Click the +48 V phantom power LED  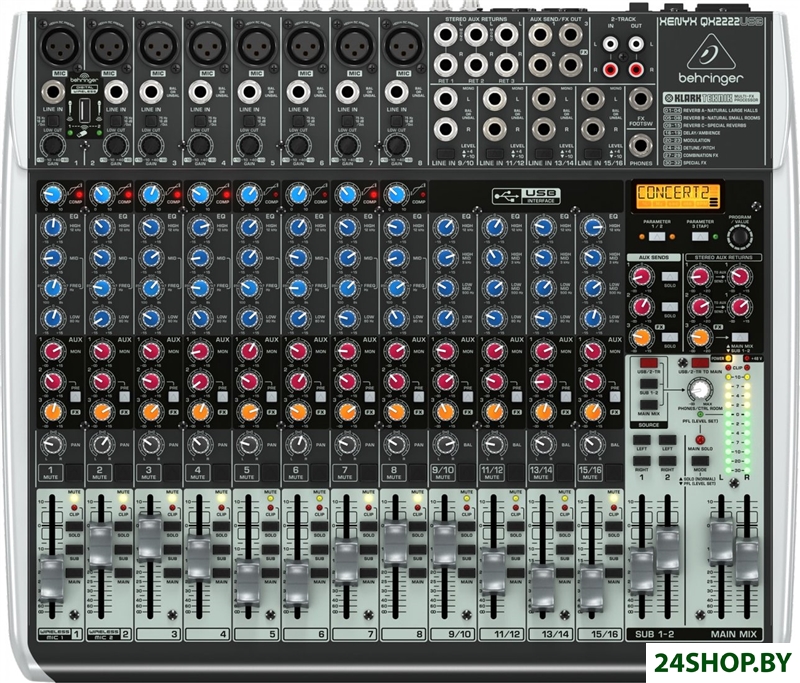[747, 358]
